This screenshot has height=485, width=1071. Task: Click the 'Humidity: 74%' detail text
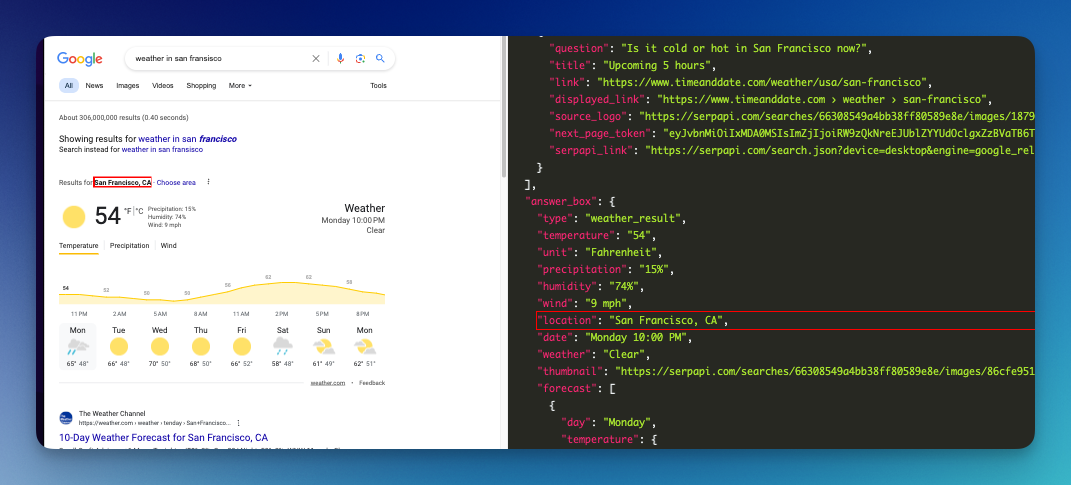(167, 217)
